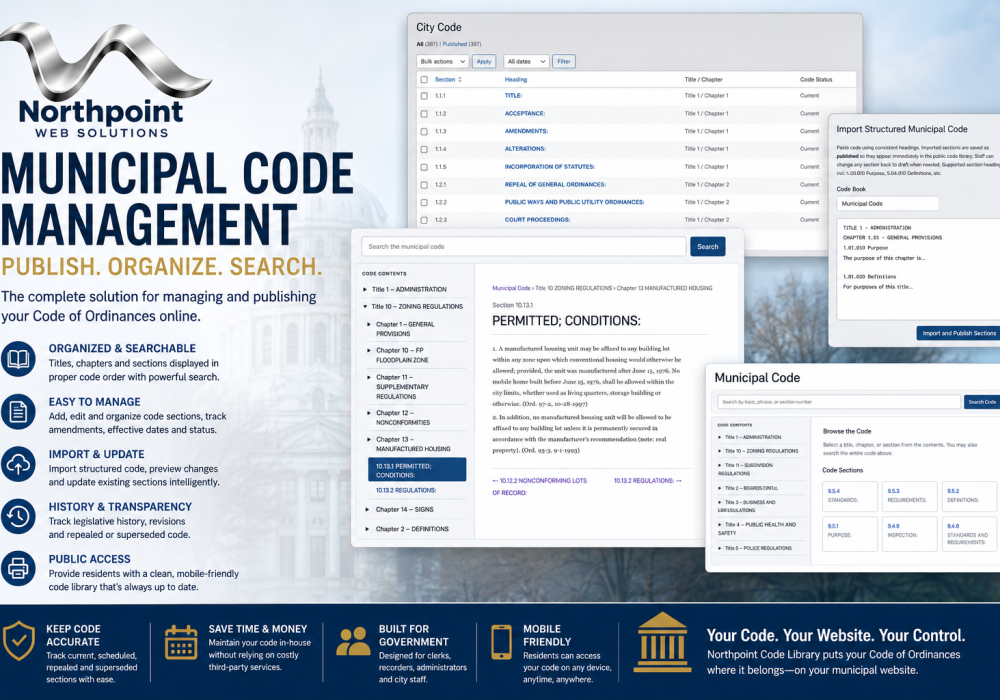Sort by the Heading column header
This screenshot has width=1000, height=700.
click(516, 80)
